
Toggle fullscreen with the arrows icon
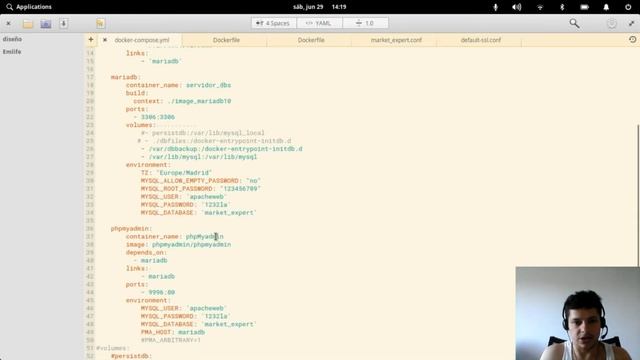coord(631,24)
